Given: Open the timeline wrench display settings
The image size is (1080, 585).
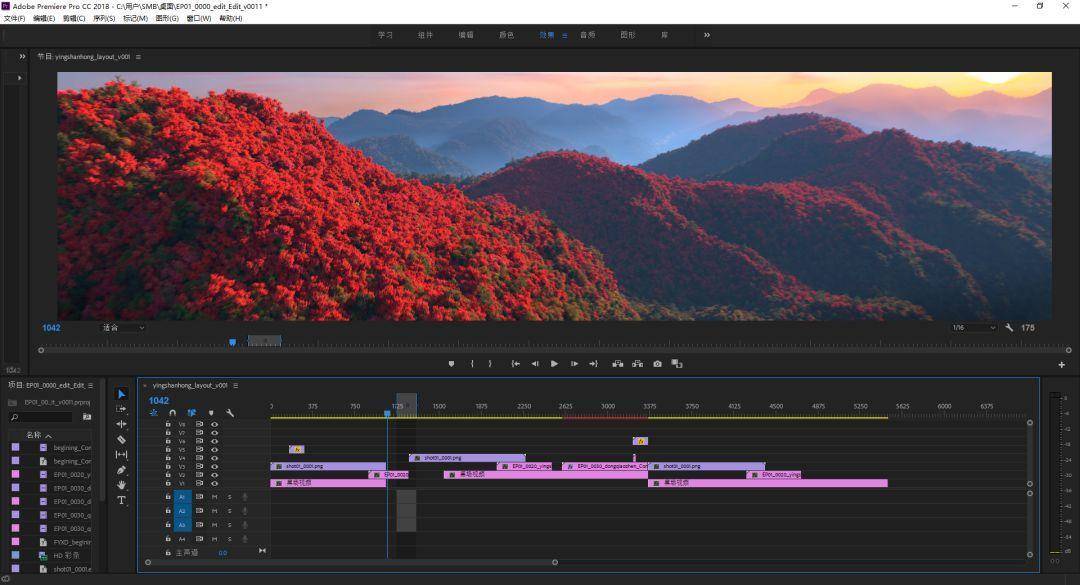Looking at the screenshot, I should click(230, 413).
